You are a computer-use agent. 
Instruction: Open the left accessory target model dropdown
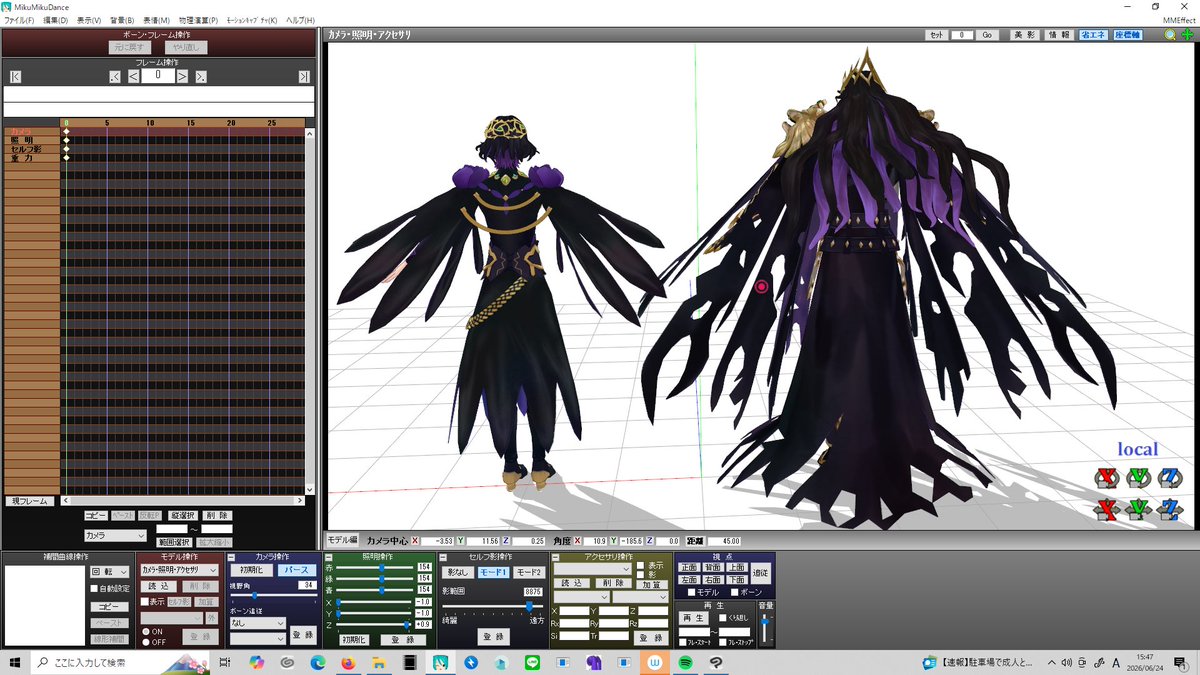(x=581, y=596)
